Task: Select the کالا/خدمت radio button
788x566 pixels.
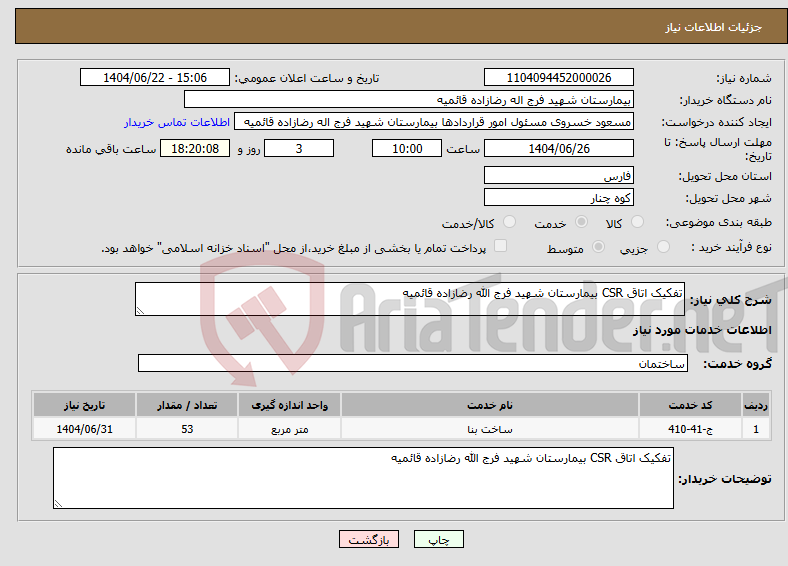Action: point(510,222)
